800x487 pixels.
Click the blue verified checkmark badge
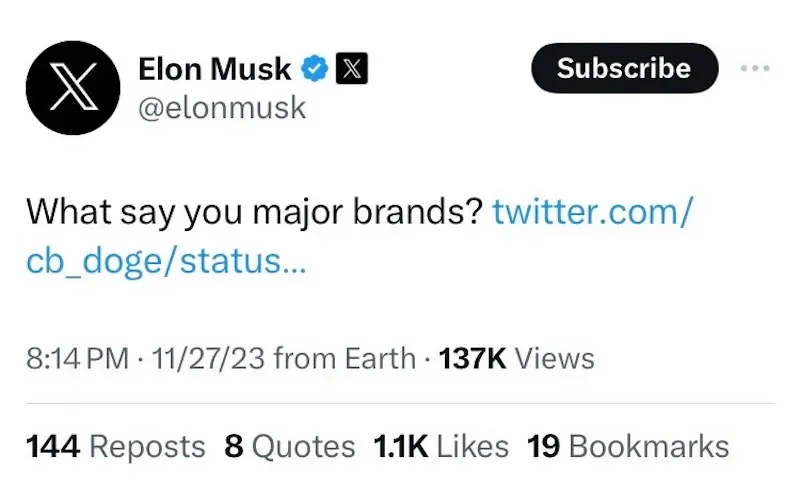313,68
